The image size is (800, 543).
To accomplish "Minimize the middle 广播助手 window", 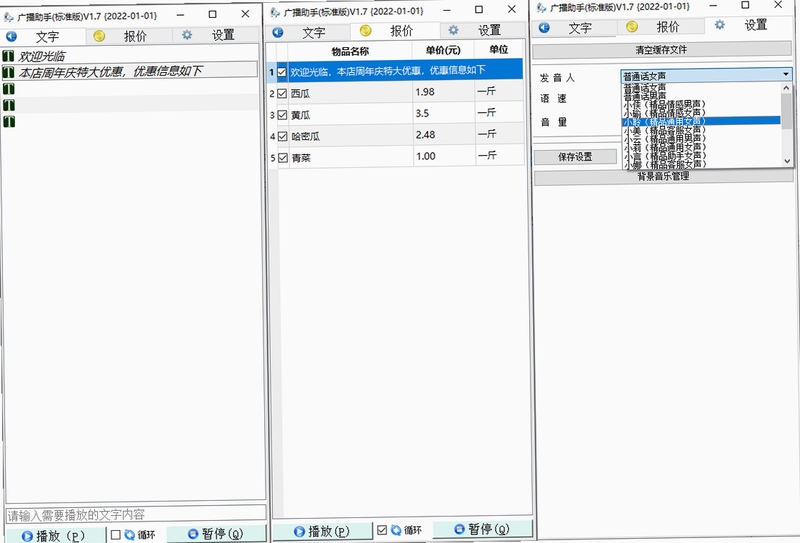I will (446, 10).
